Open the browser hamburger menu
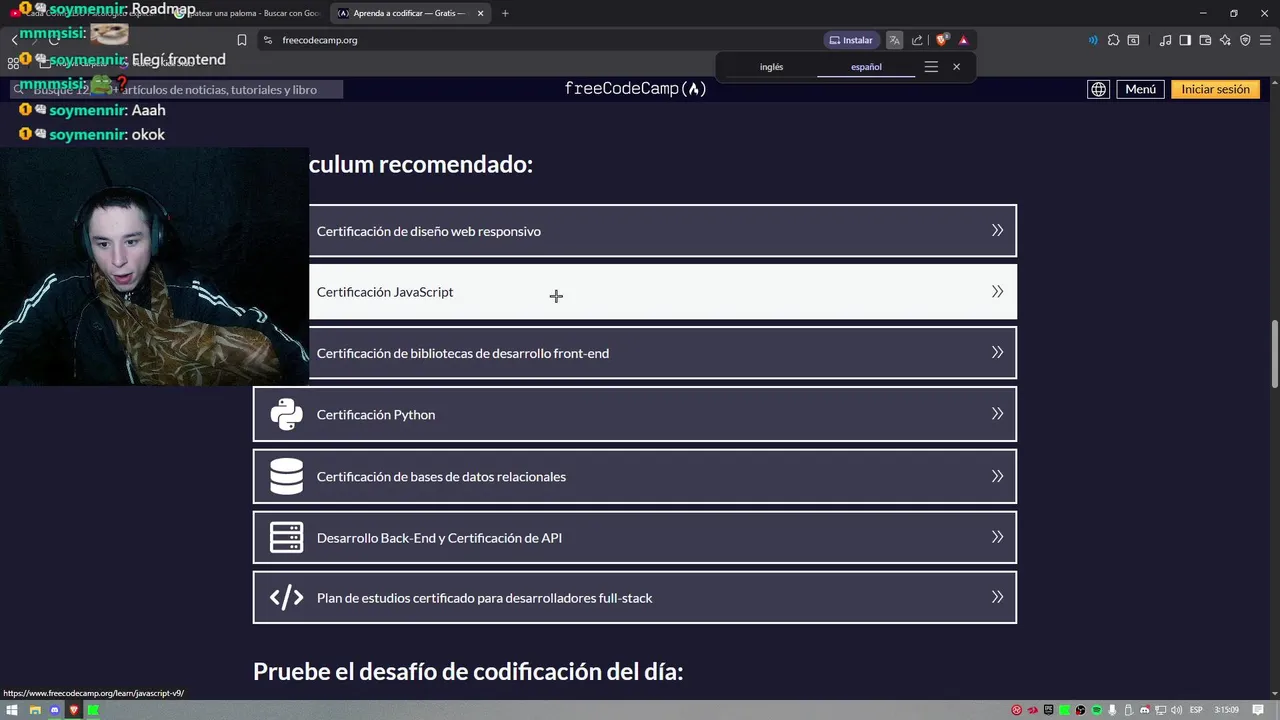Viewport: 1280px width, 720px height. [x=1265, y=40]
